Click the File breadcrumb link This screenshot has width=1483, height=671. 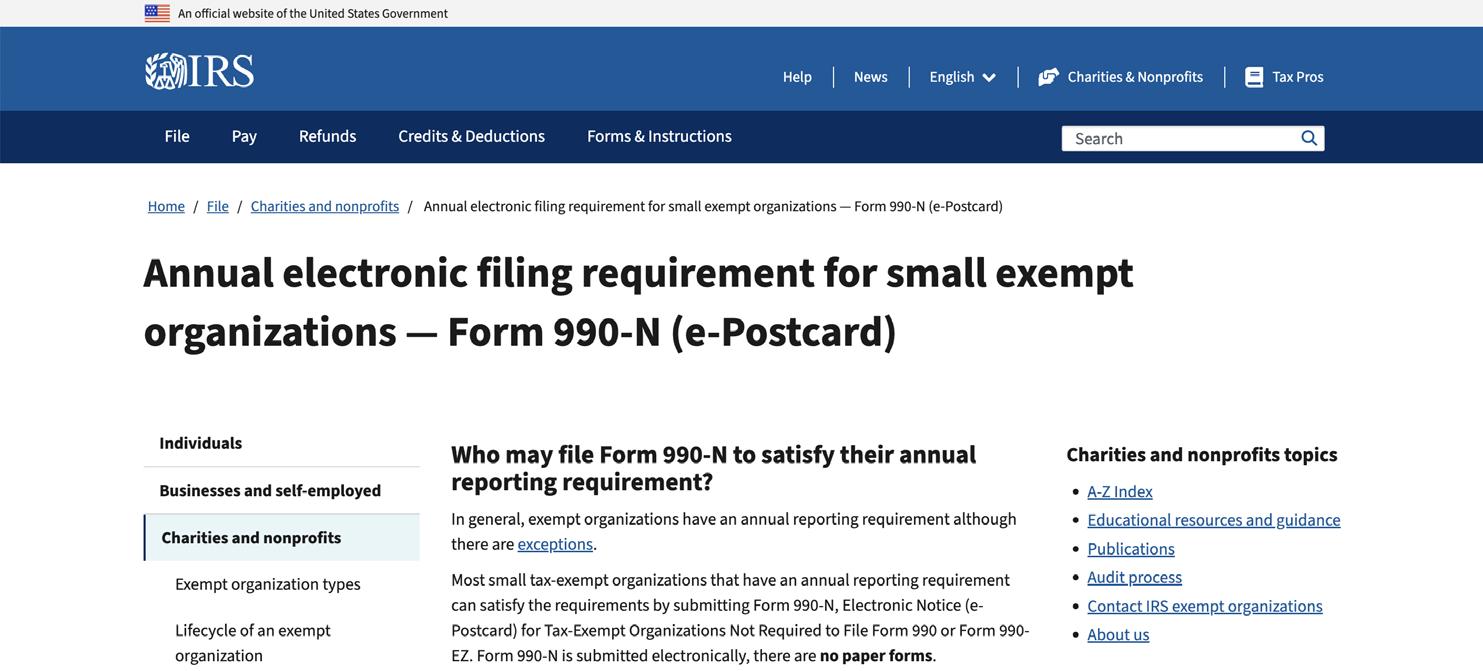pyautogui.click(x=217, y=206)
